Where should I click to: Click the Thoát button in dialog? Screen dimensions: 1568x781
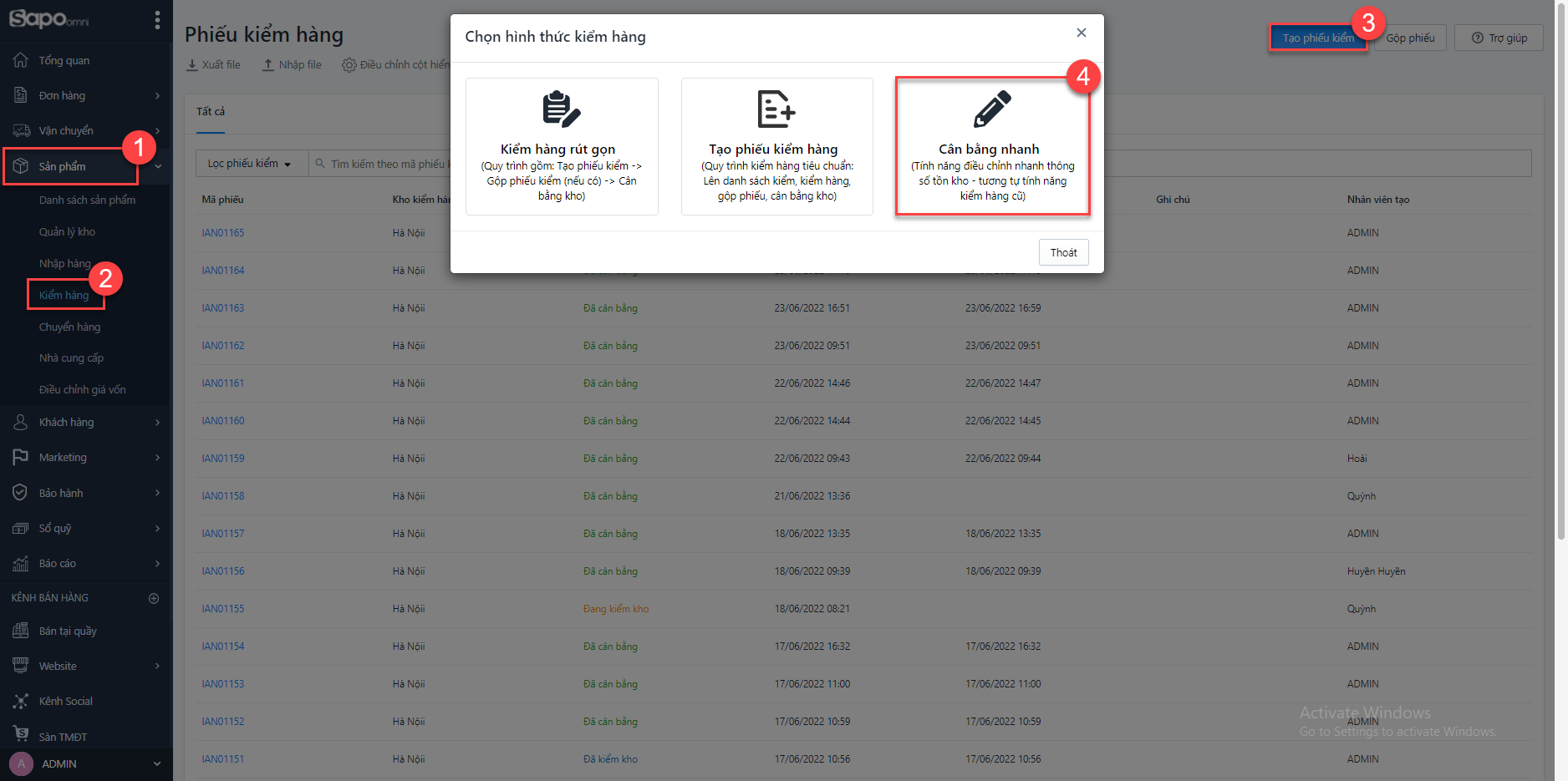tap(1063, 252)
